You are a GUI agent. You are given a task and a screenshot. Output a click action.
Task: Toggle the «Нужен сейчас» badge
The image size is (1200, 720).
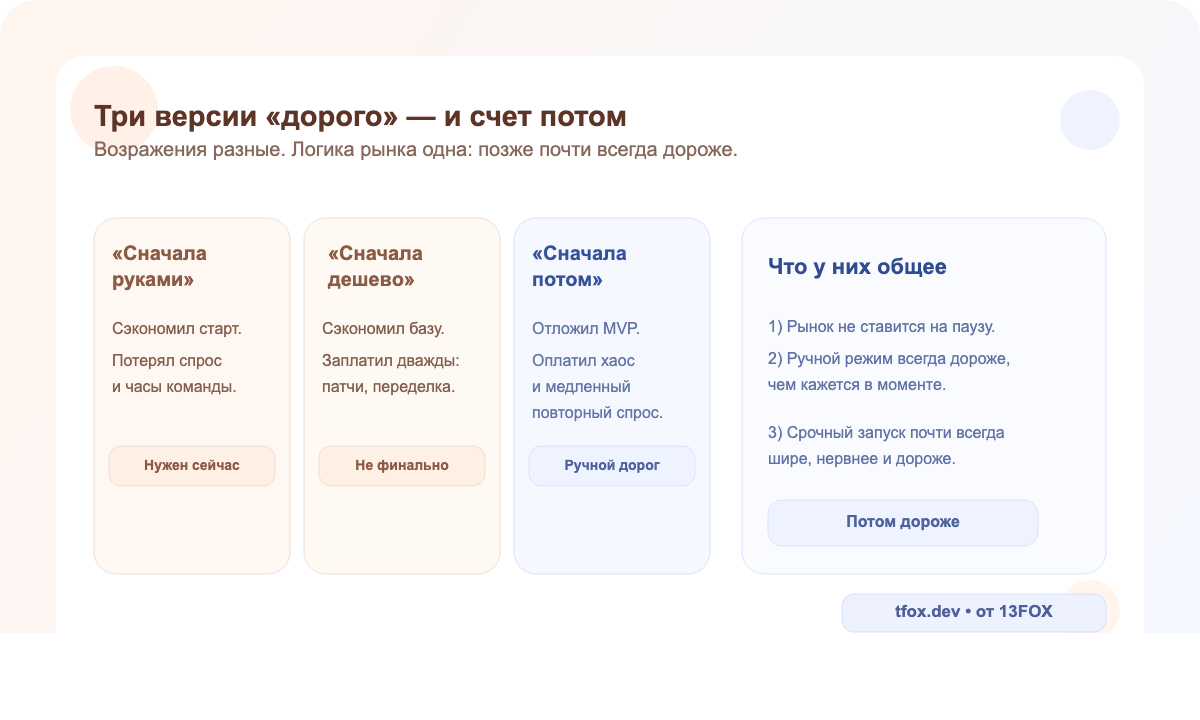tap(191, 465)
